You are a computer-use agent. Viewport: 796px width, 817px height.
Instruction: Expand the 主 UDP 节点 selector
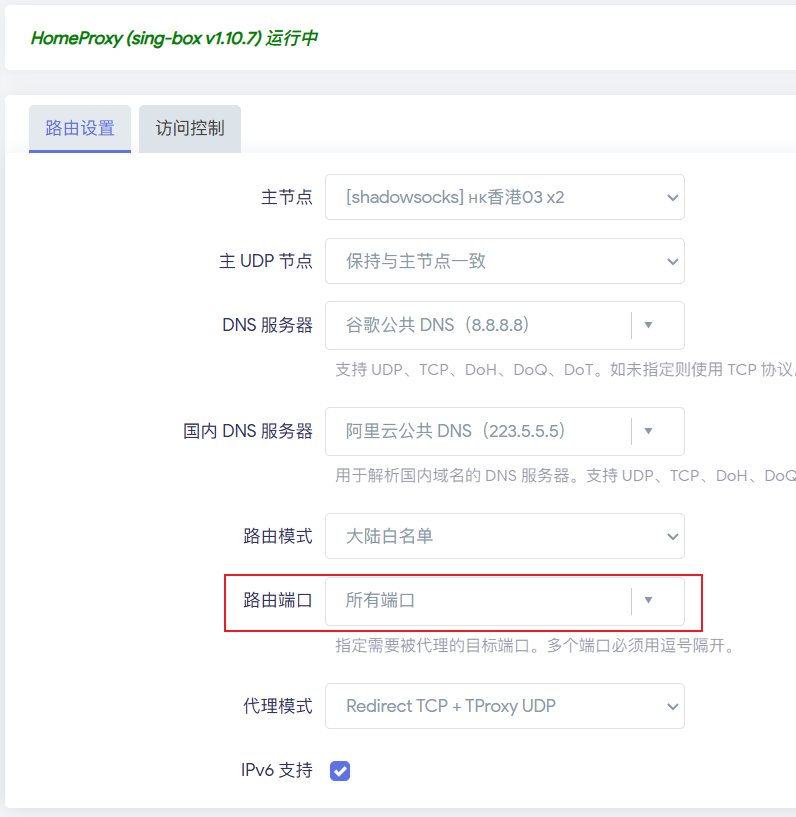pyautogui.click(x=504, y=261)
